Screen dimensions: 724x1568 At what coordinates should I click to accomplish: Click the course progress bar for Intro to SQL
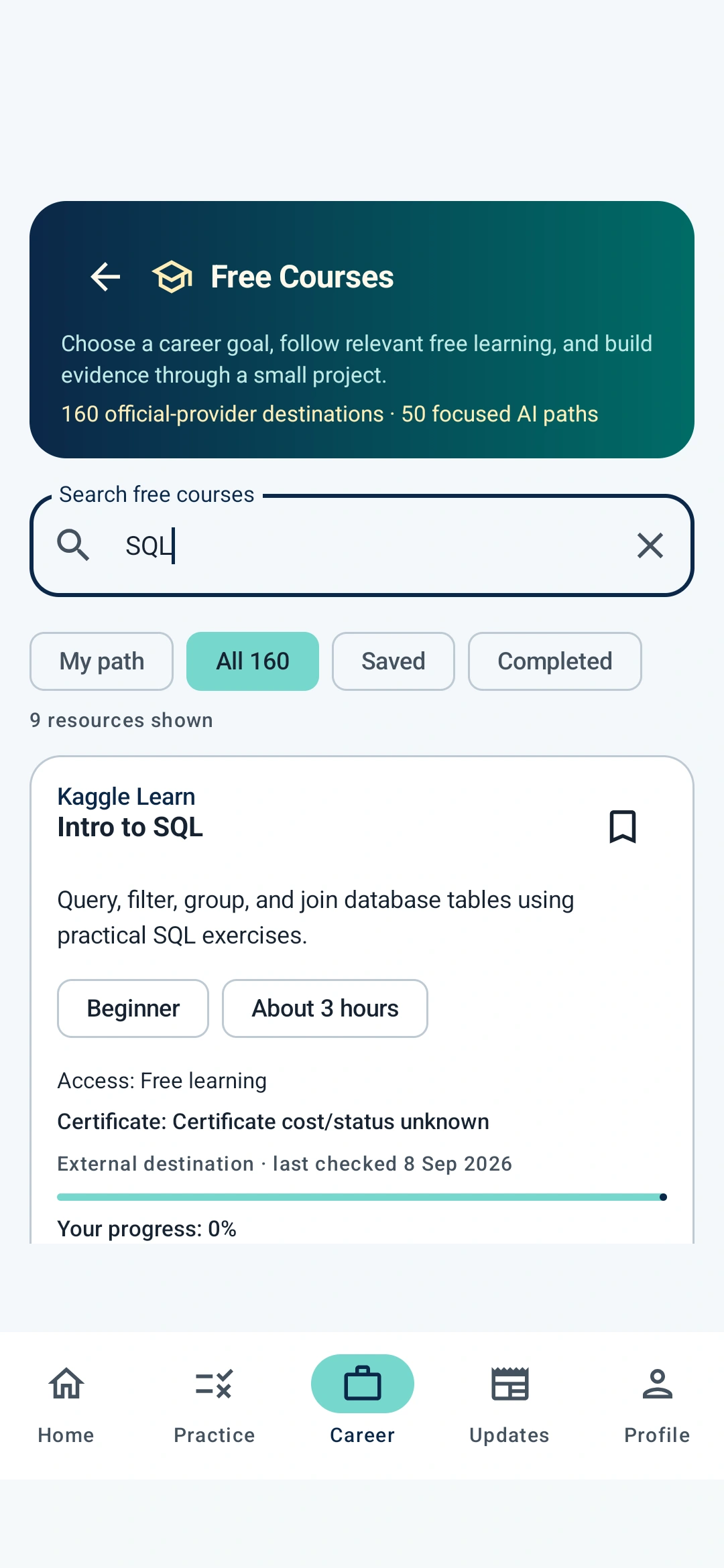pos(362,1197)
